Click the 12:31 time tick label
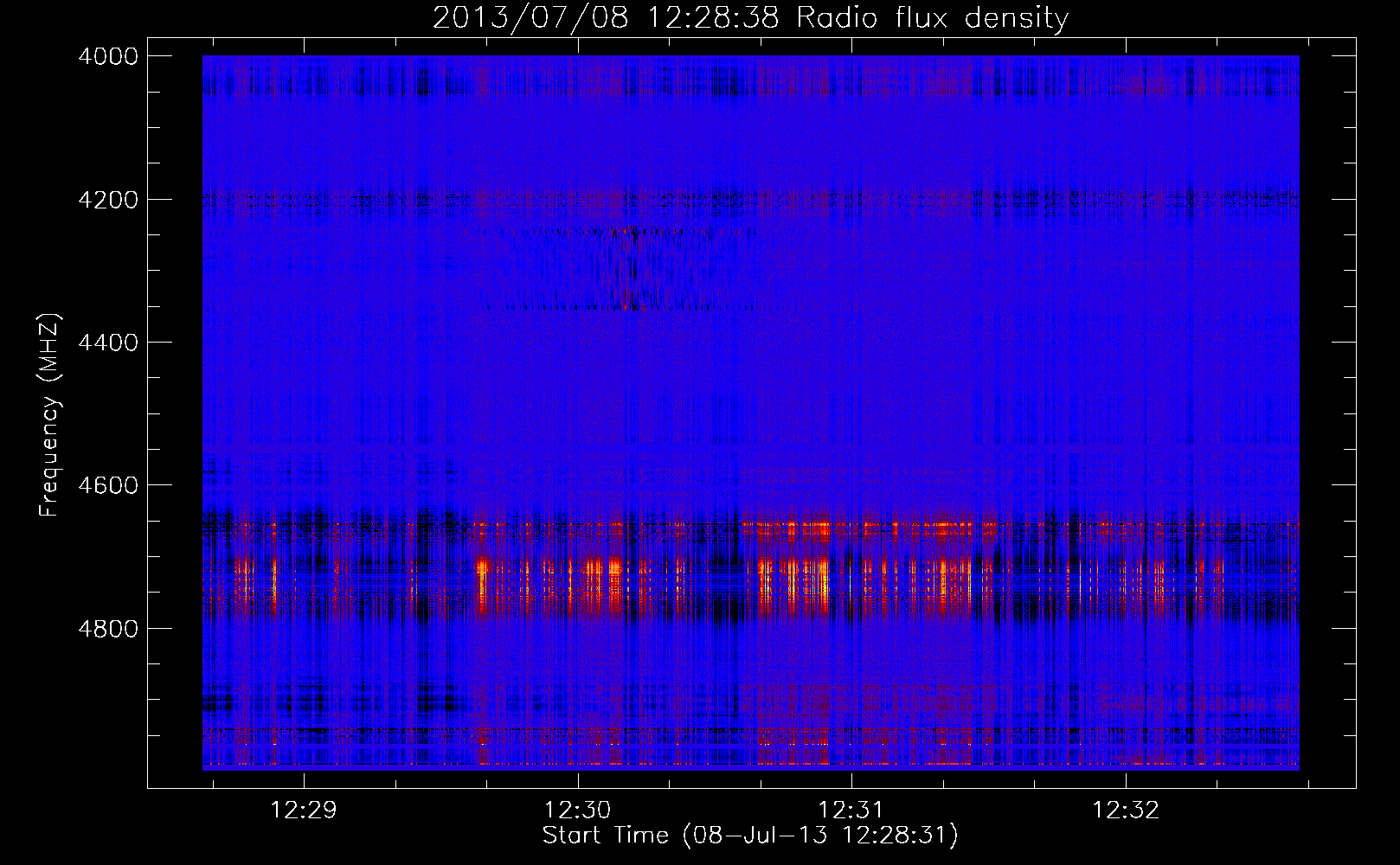This screenshot has height=865, width=1400. click(x=851, y=811)
